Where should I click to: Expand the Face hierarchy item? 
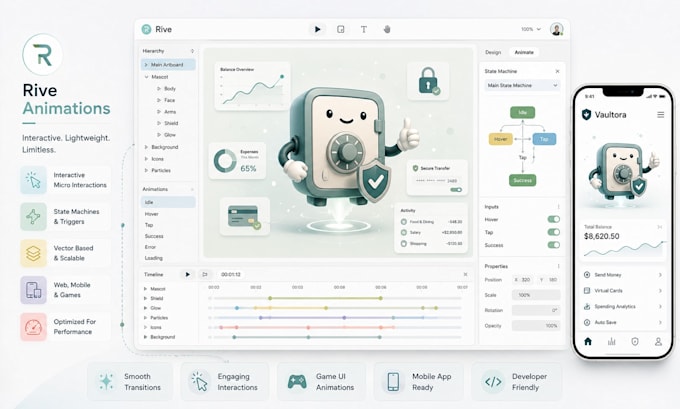(159, 100)
